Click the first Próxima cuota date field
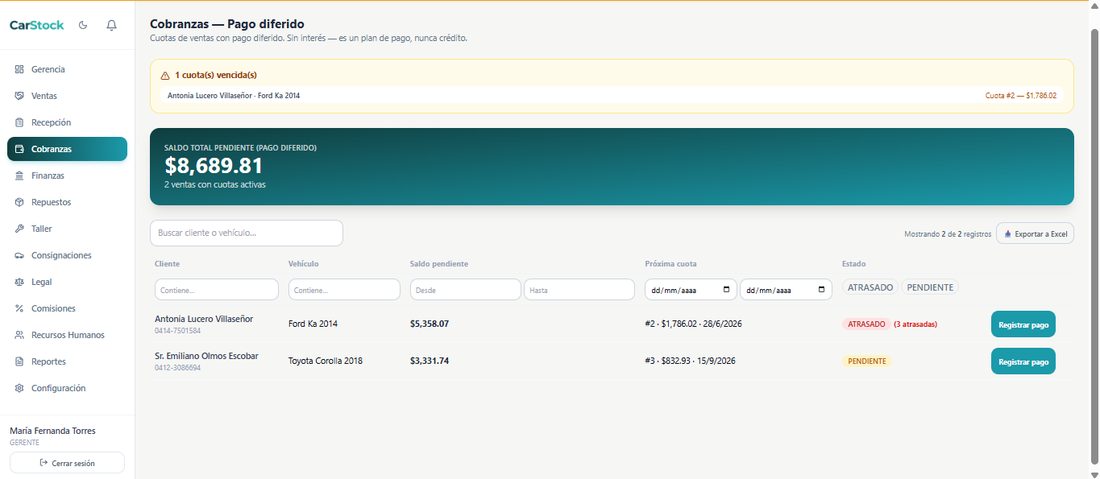Screen dimensions: 1100x479 691,290
